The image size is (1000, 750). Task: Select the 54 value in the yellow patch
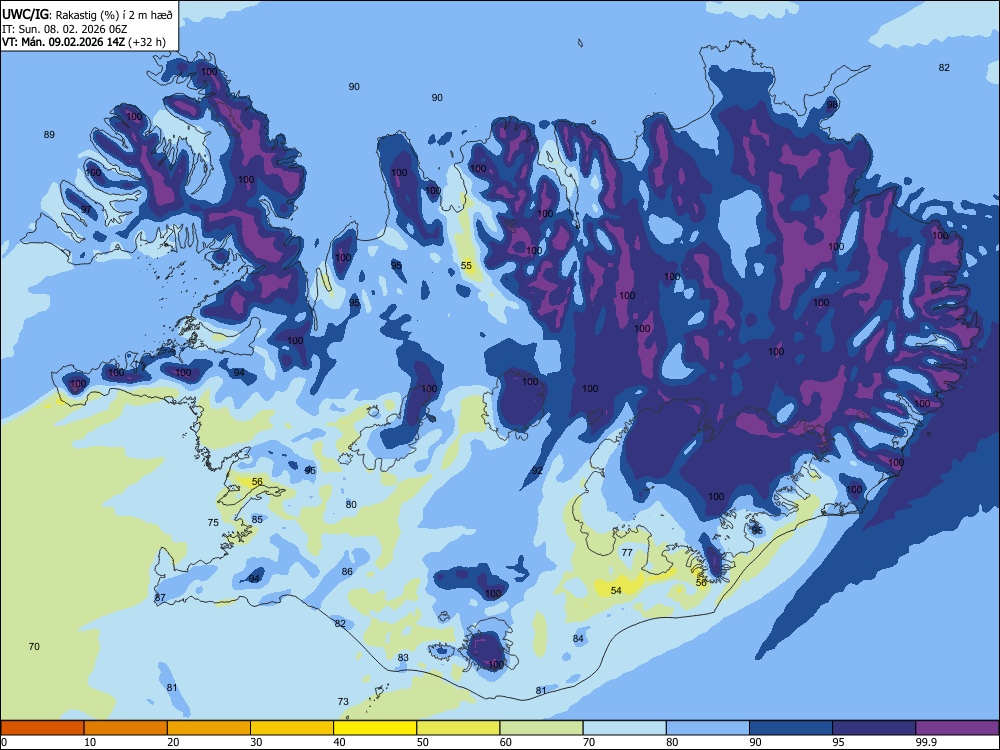[x=616, y=591]
